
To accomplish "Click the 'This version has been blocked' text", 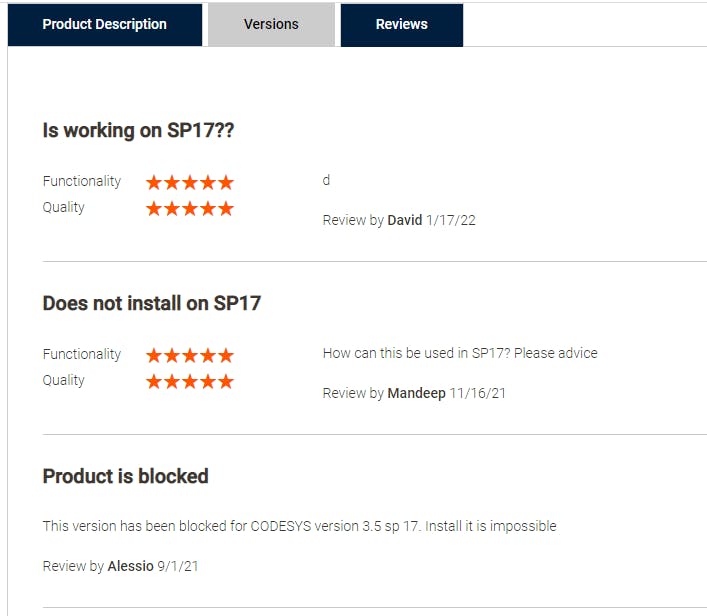I will click(299, 526).
